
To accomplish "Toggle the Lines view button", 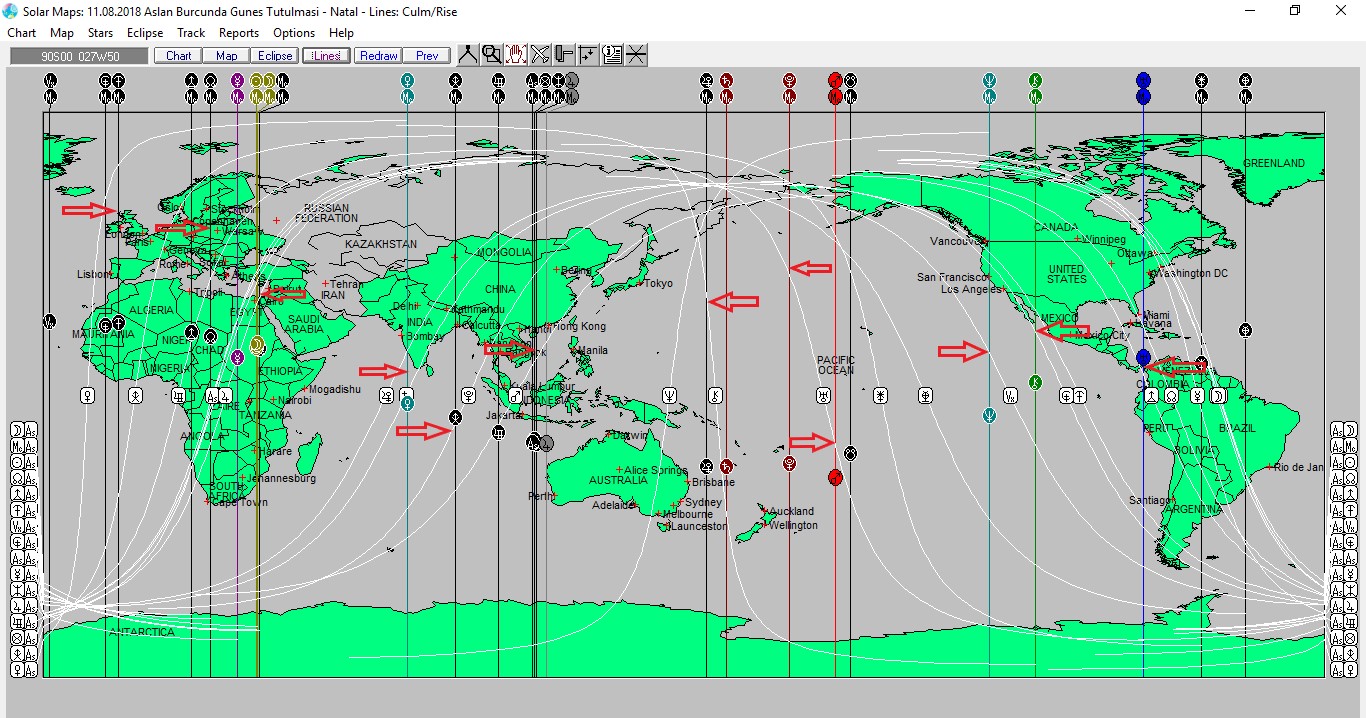I will coord(326,56).
